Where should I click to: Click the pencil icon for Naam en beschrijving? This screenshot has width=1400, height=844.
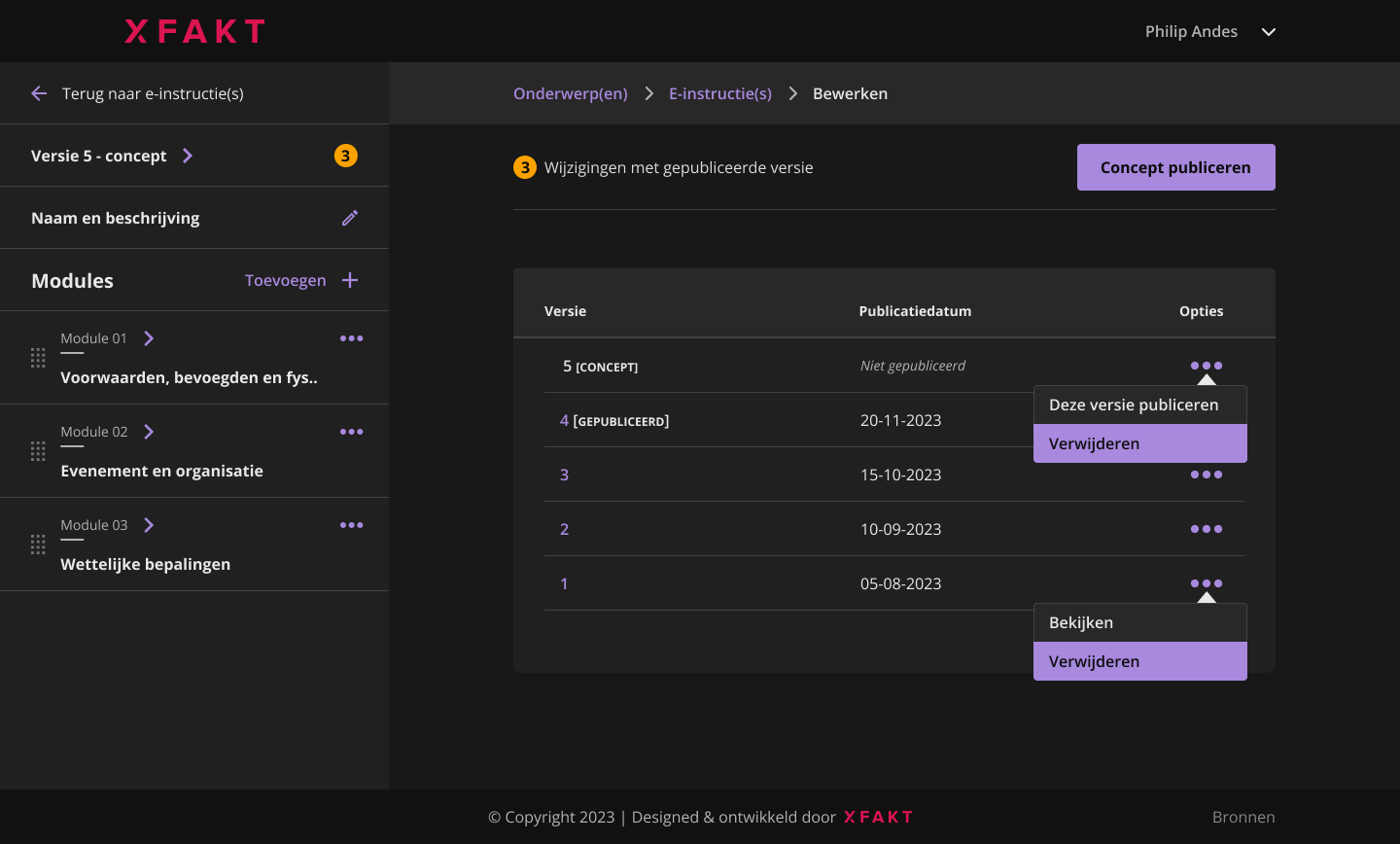350,218
